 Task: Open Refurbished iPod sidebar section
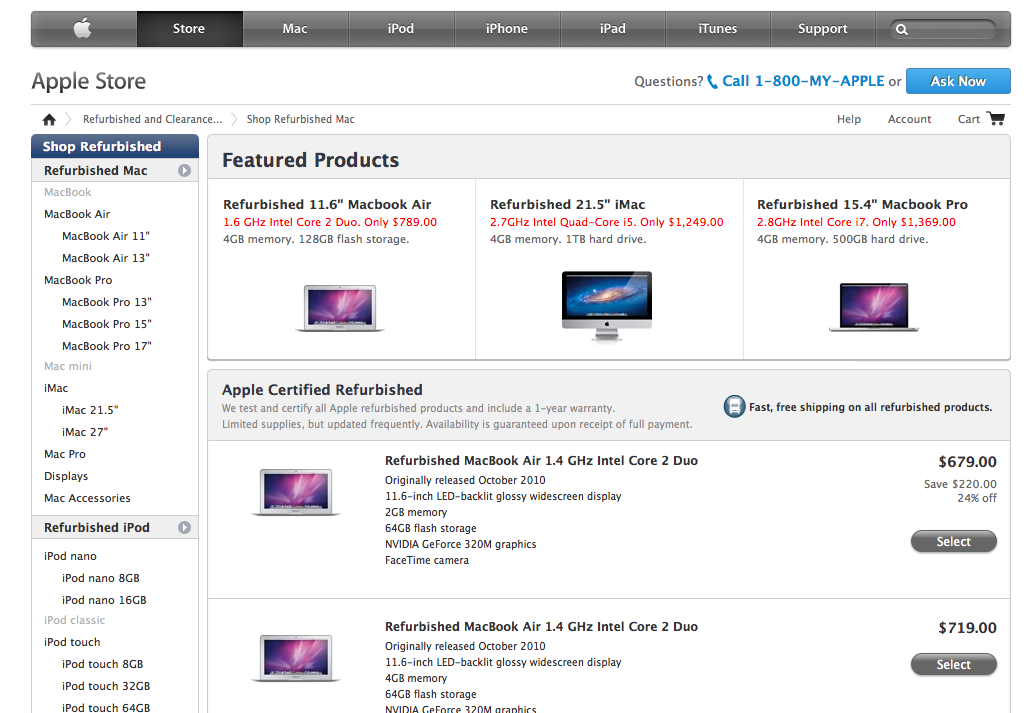point(97,527)
